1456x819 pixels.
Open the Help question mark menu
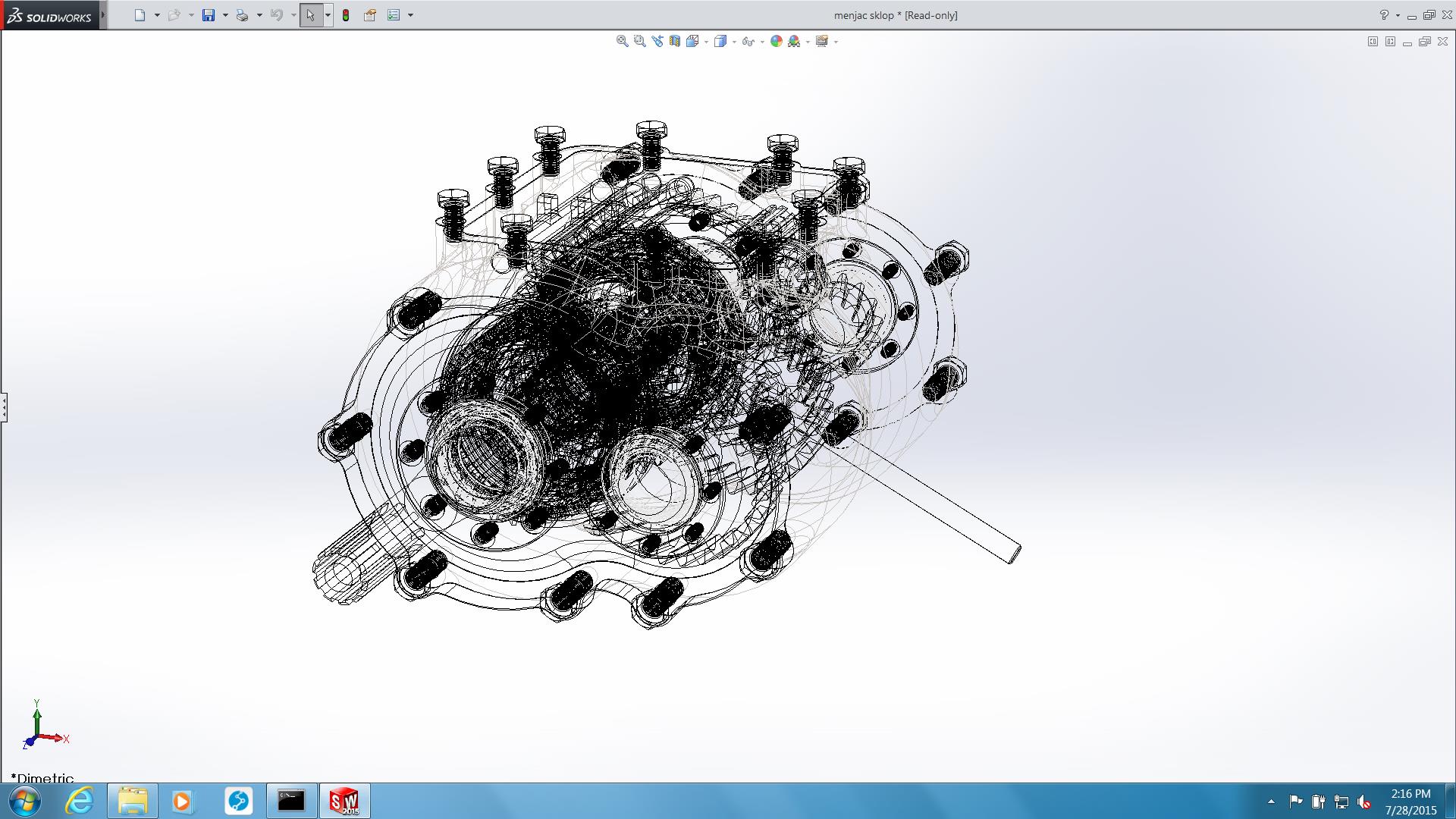pos(1384,15)
